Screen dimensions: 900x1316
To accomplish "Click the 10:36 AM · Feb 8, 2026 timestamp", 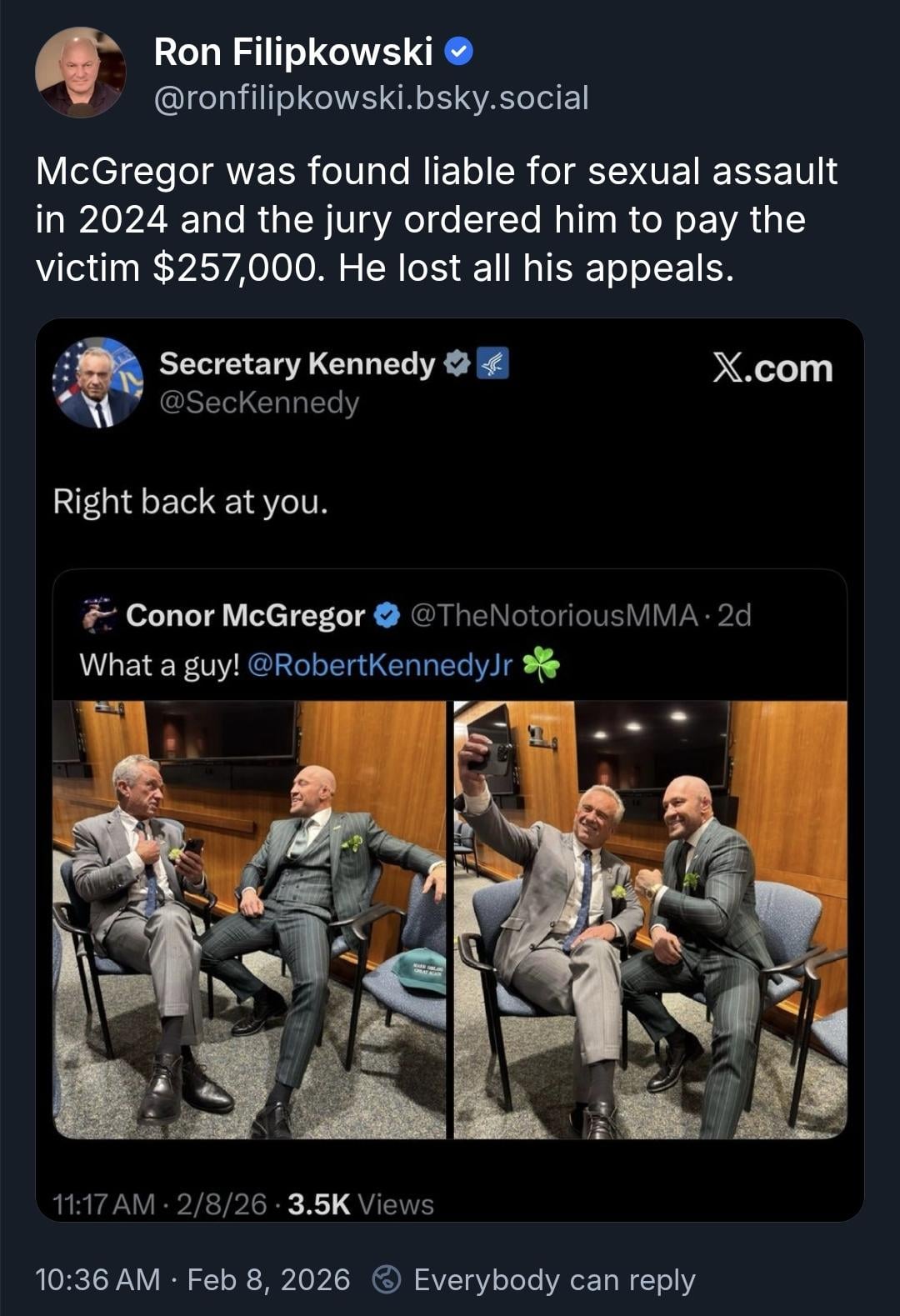I will (x=192, y=1279).
